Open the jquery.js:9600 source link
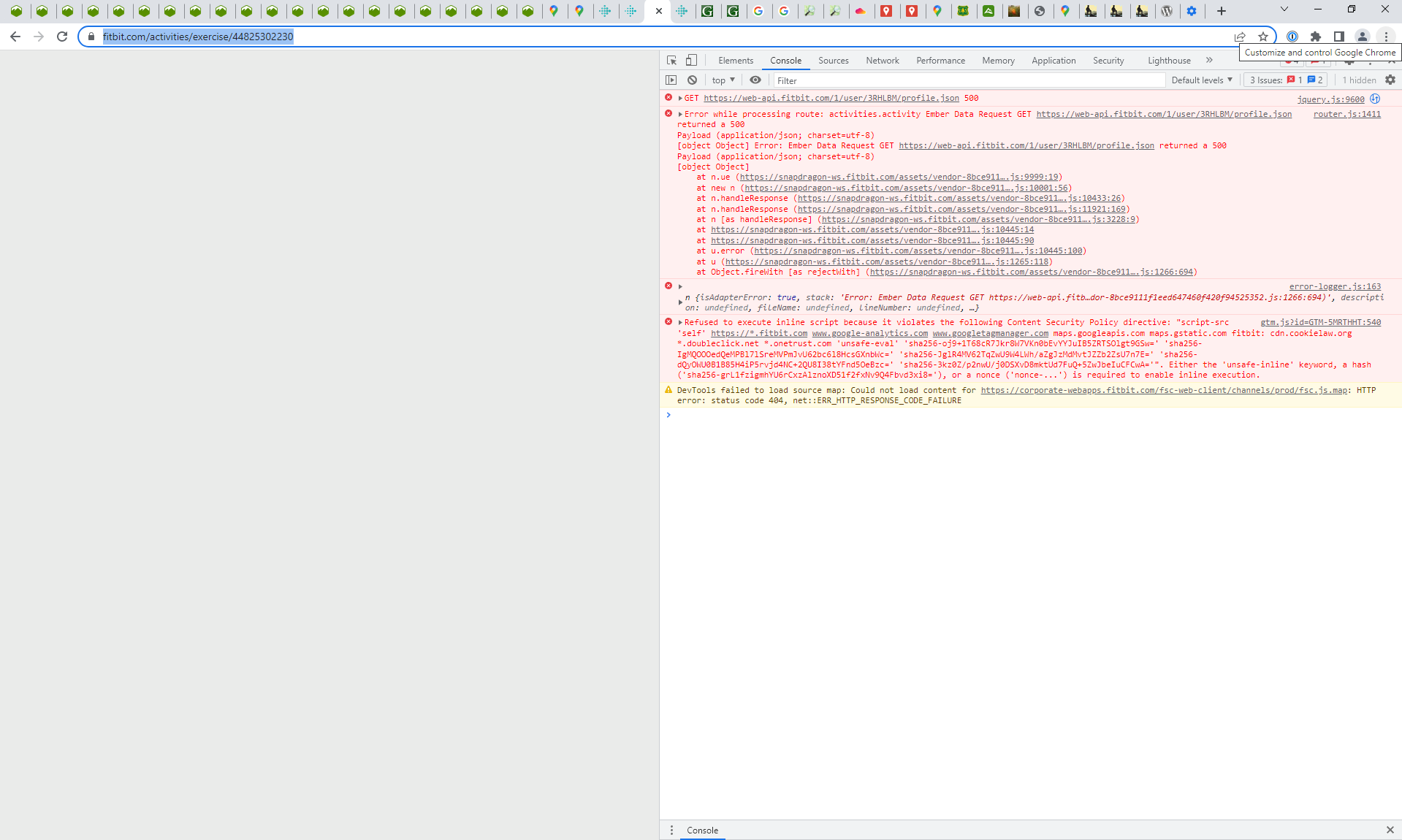 (x=1330, y=99)
